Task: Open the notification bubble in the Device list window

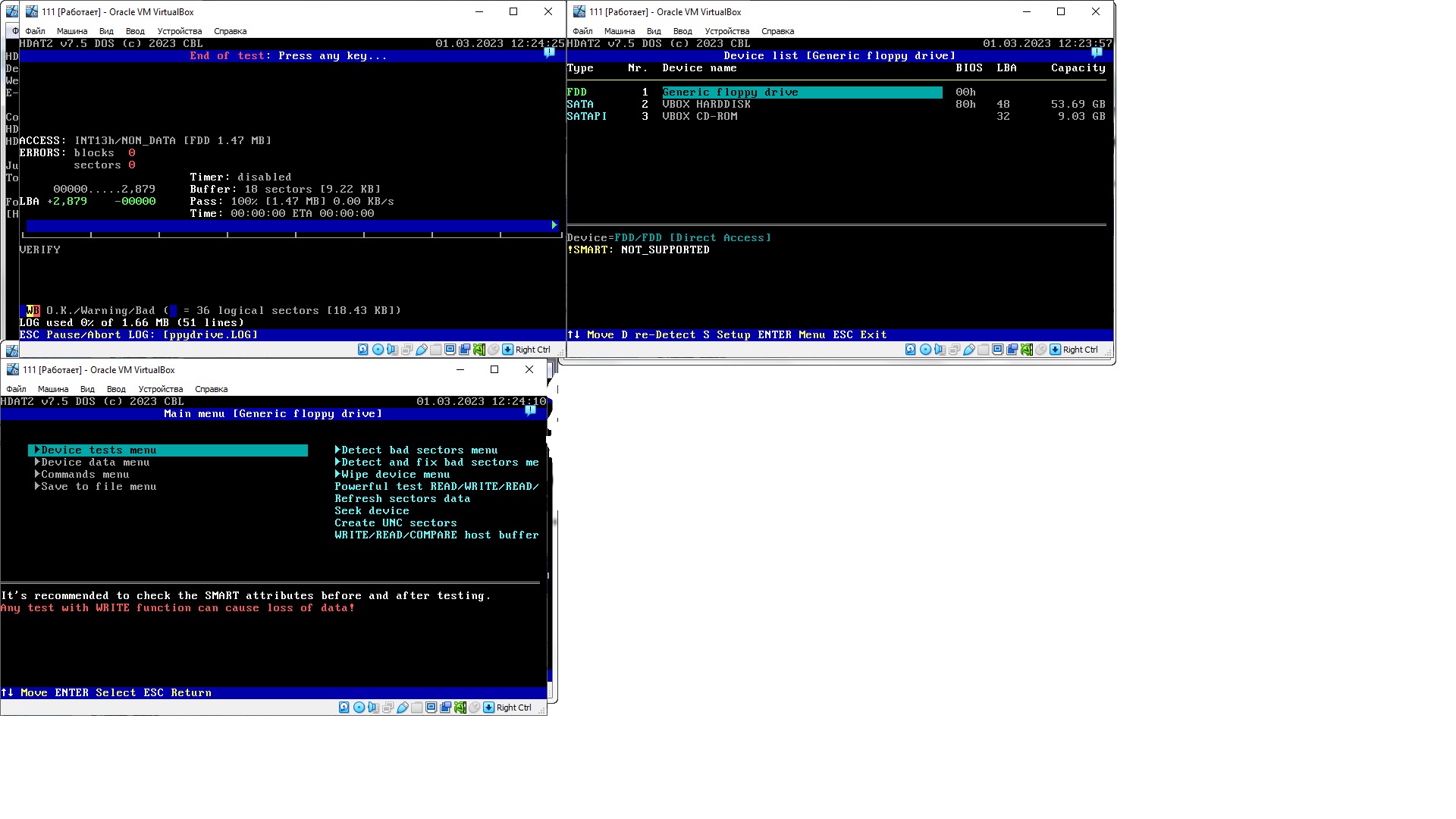Action: pos(1097,53)
